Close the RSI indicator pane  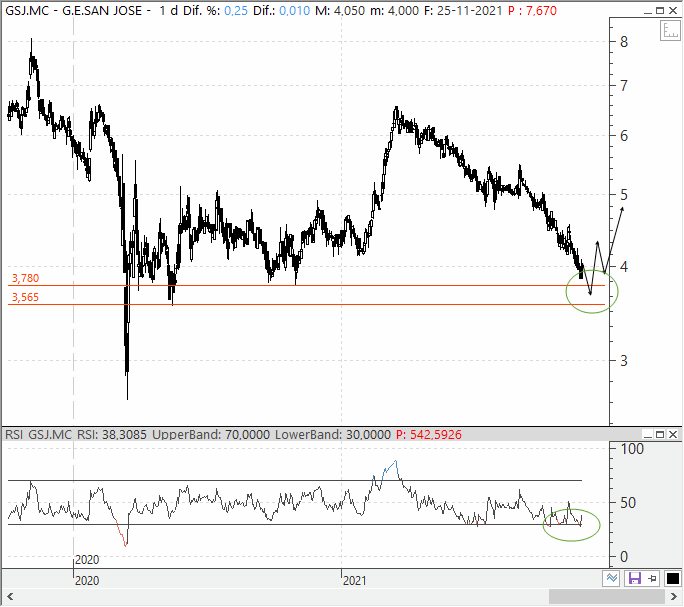(673, 434)
